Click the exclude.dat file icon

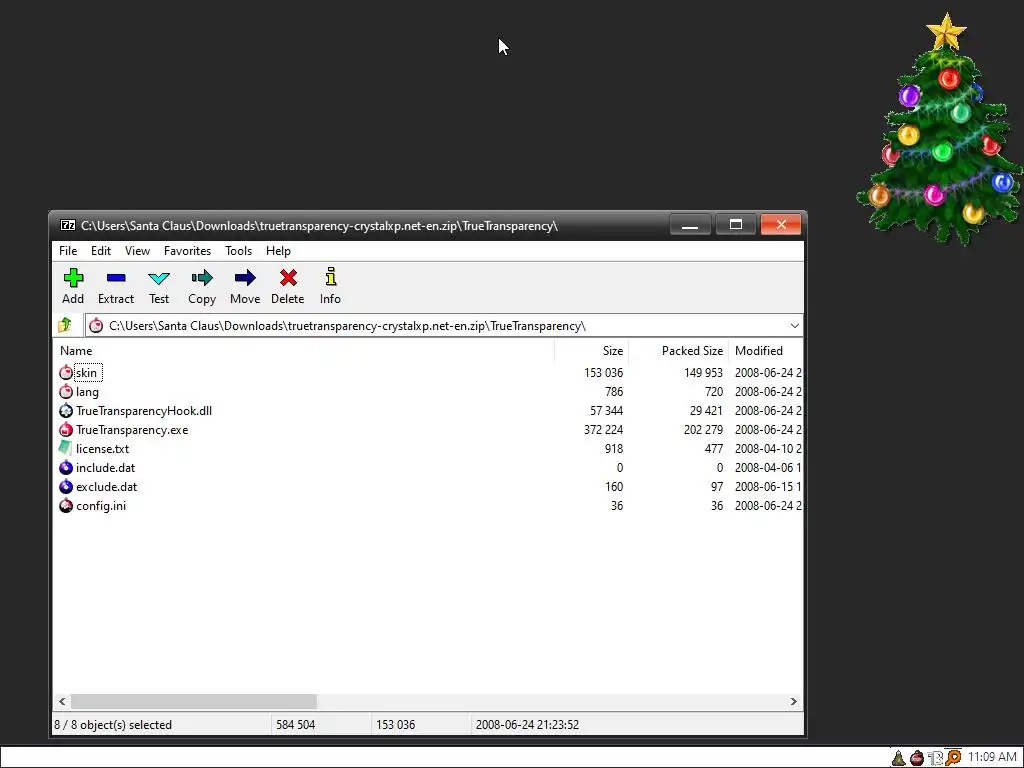pyautogui.click(x=66, y=487)
